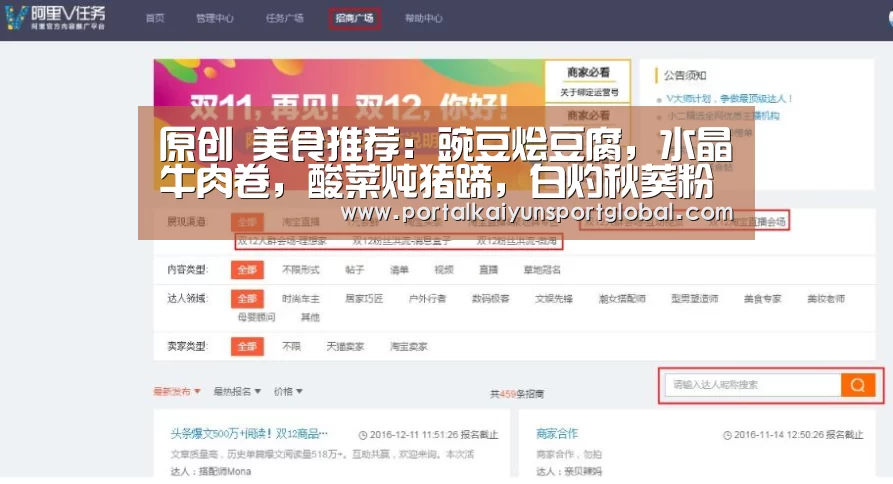
Task: Select 全部 in the 内容类型 row
Action: tap(247, 270)
